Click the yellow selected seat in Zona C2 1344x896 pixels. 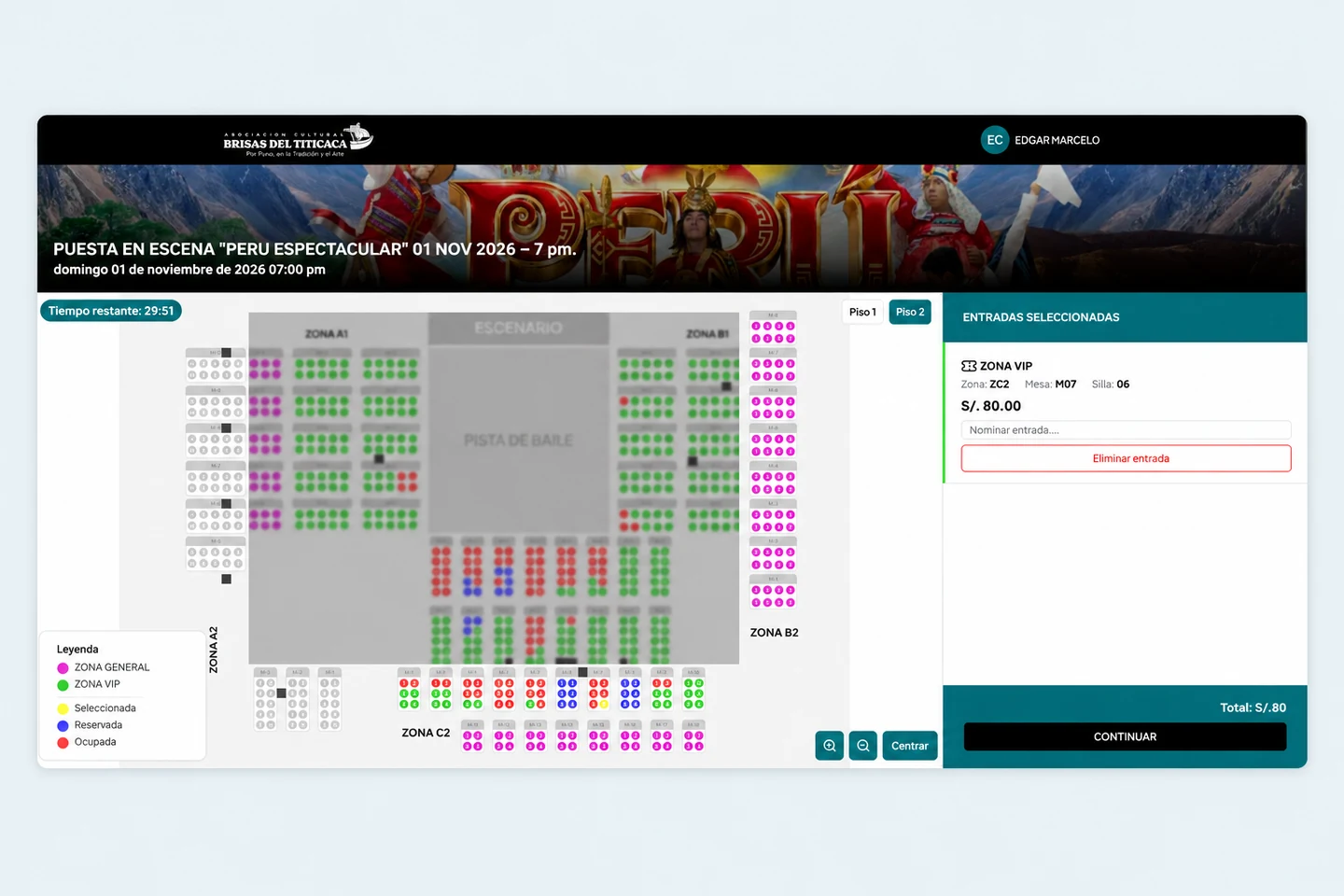tap(604, 704)
